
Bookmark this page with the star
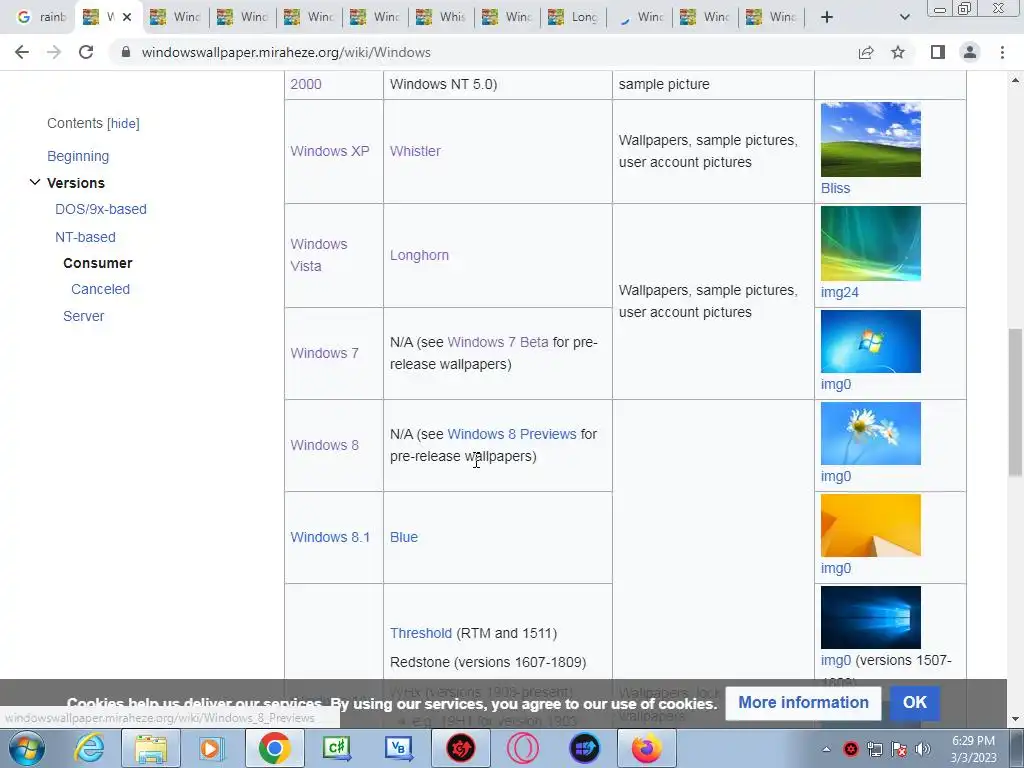898,52
